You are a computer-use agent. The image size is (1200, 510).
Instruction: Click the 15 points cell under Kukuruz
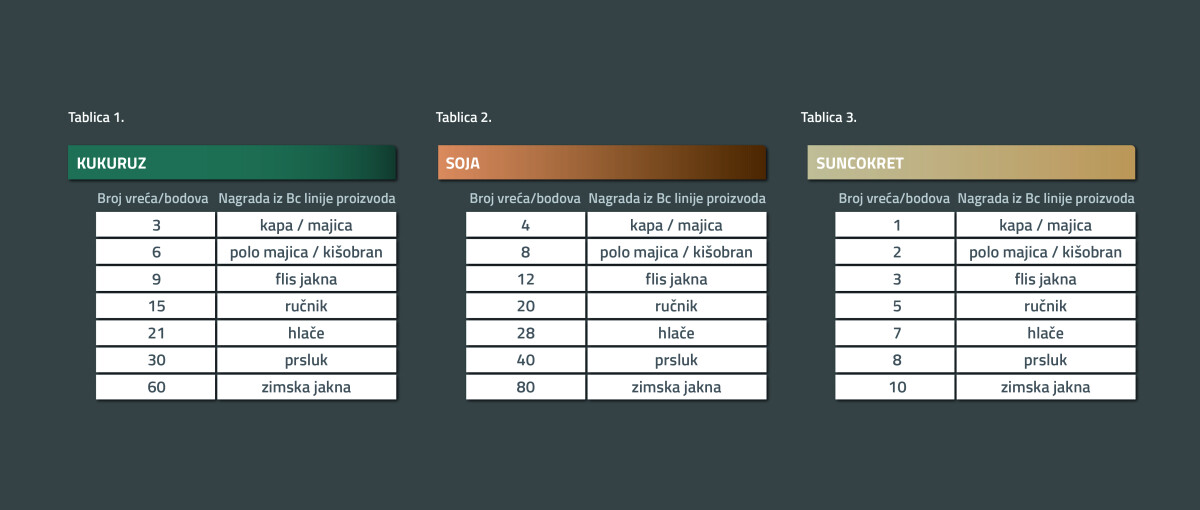tap(156, 306)
